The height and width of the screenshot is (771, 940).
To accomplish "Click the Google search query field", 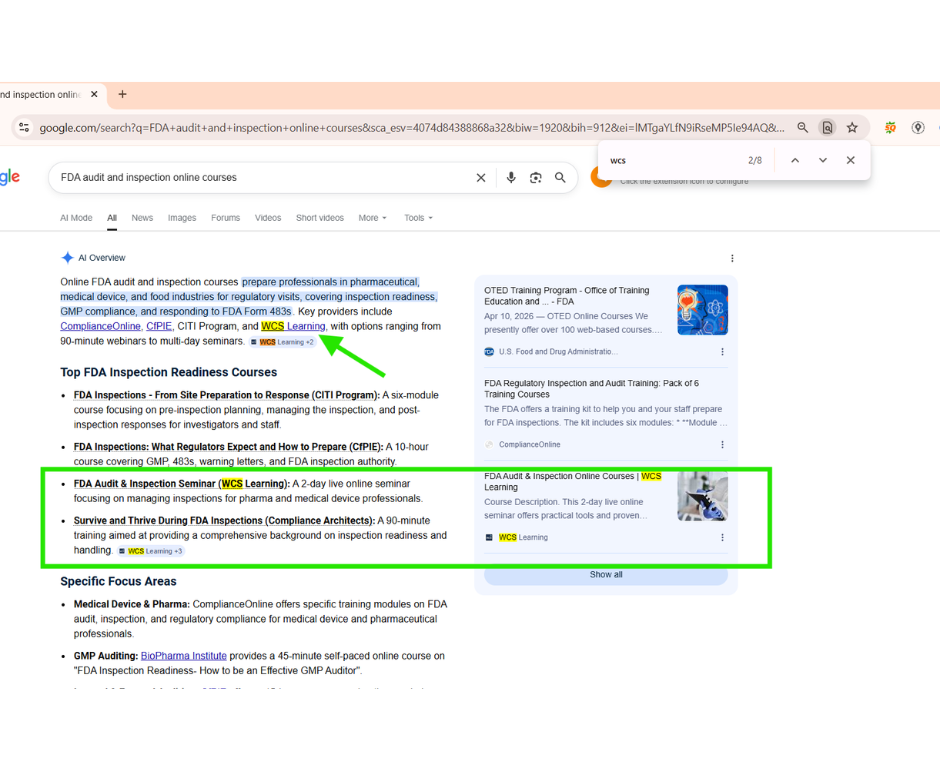I will 264,177.
